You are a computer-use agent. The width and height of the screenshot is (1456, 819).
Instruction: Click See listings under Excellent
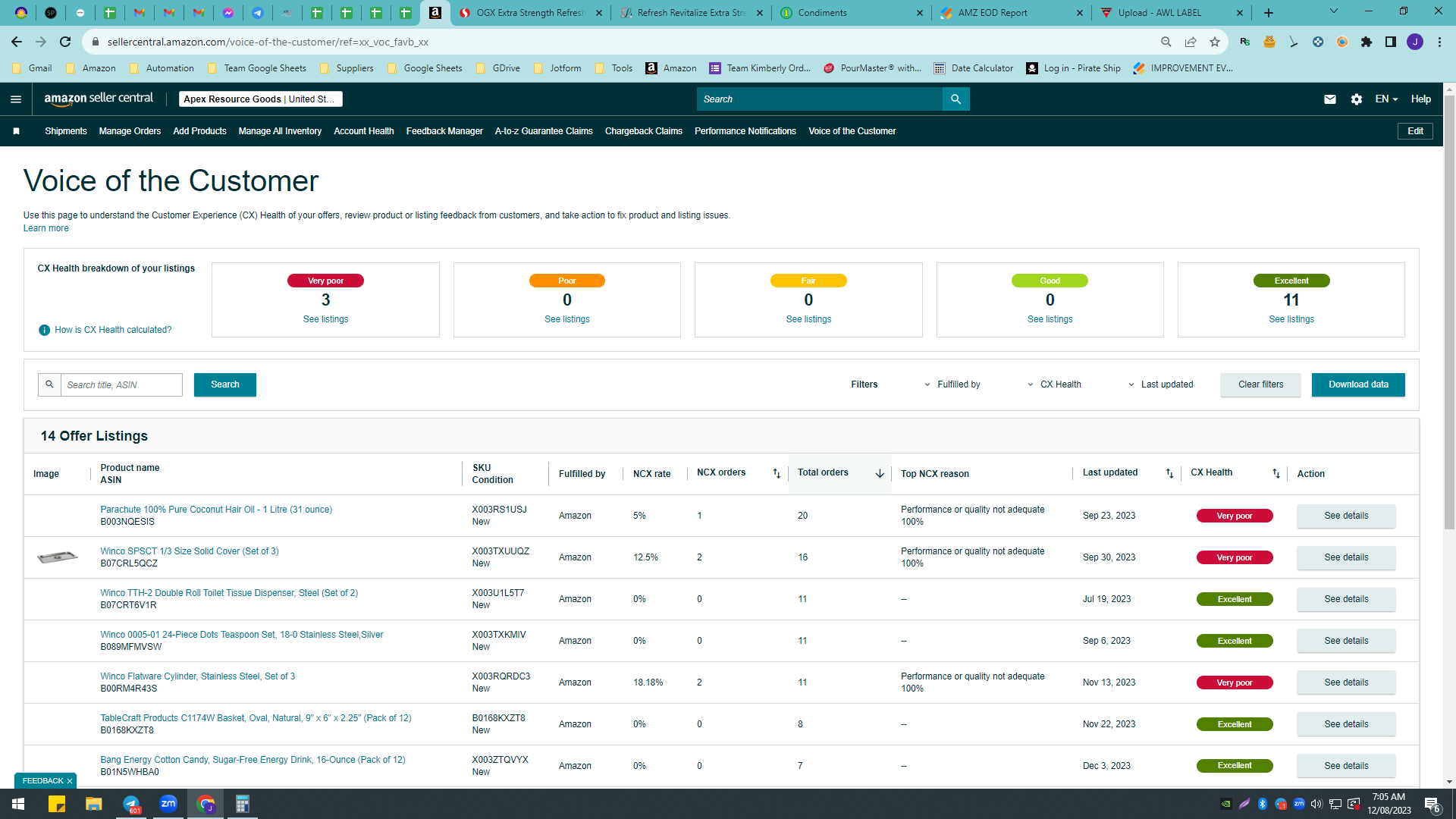tap(1291, 319)
